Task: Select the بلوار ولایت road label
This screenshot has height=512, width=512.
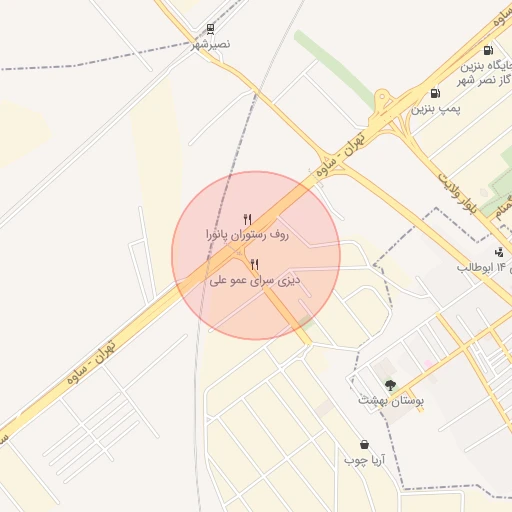Action: click(x=458, y=193)
